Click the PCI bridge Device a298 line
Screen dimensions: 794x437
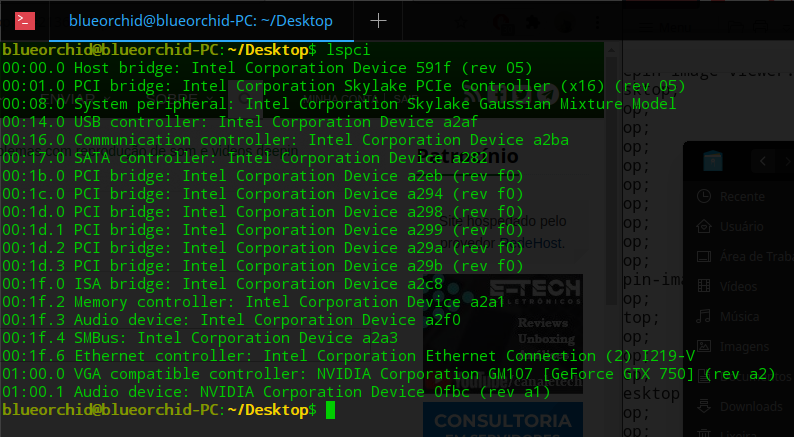pyautogui.click(x=262, y=212)
